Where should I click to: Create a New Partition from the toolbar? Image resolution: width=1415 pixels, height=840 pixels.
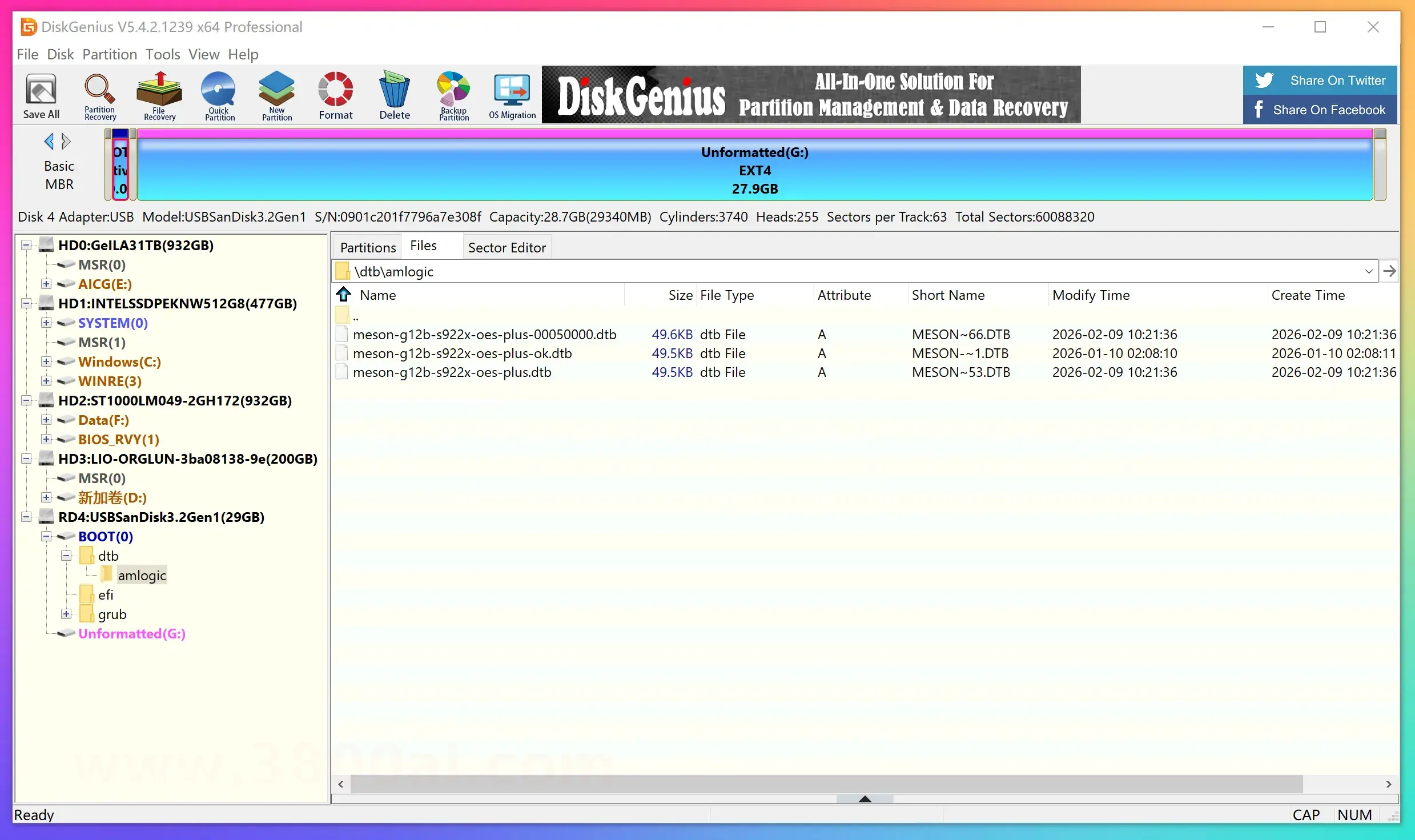(276, 96)
